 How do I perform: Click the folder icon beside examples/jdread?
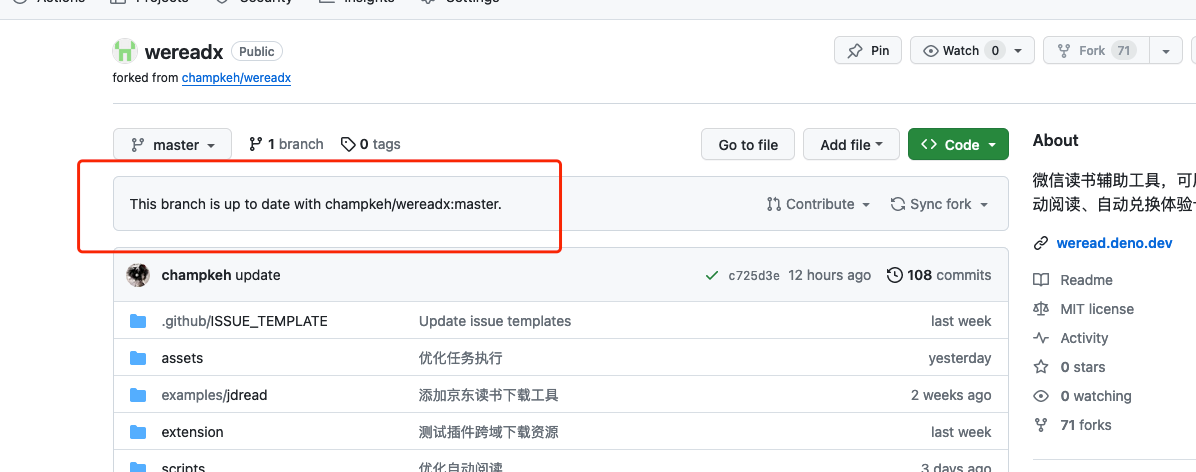click(x=138, y=395)
